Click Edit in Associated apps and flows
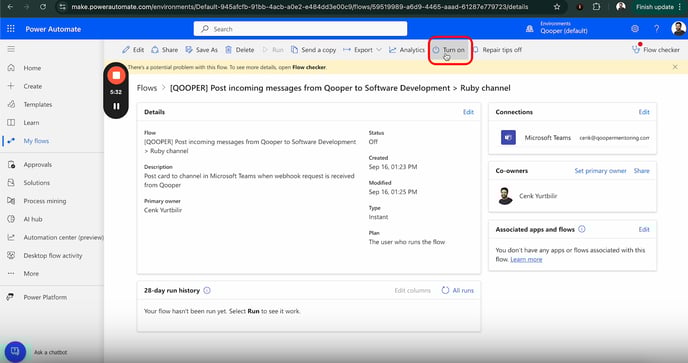 (644, 230)
